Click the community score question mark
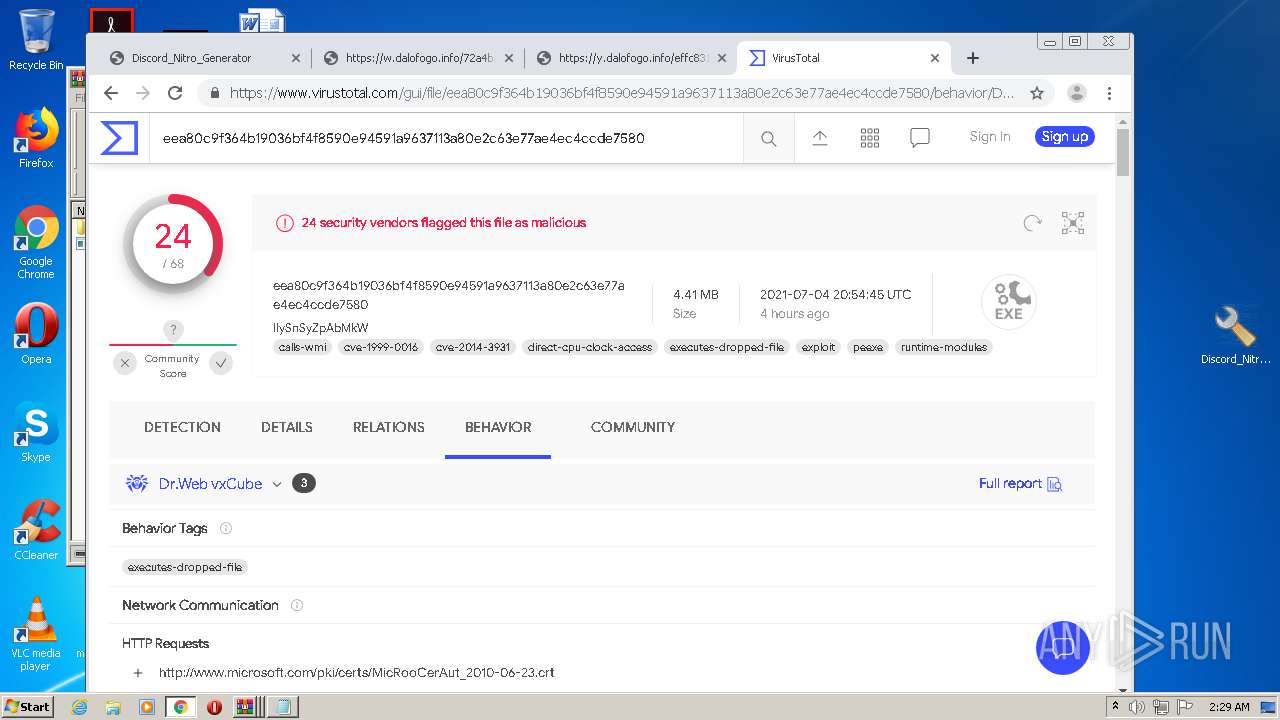Screen dimensions: 1280x720 173,330
